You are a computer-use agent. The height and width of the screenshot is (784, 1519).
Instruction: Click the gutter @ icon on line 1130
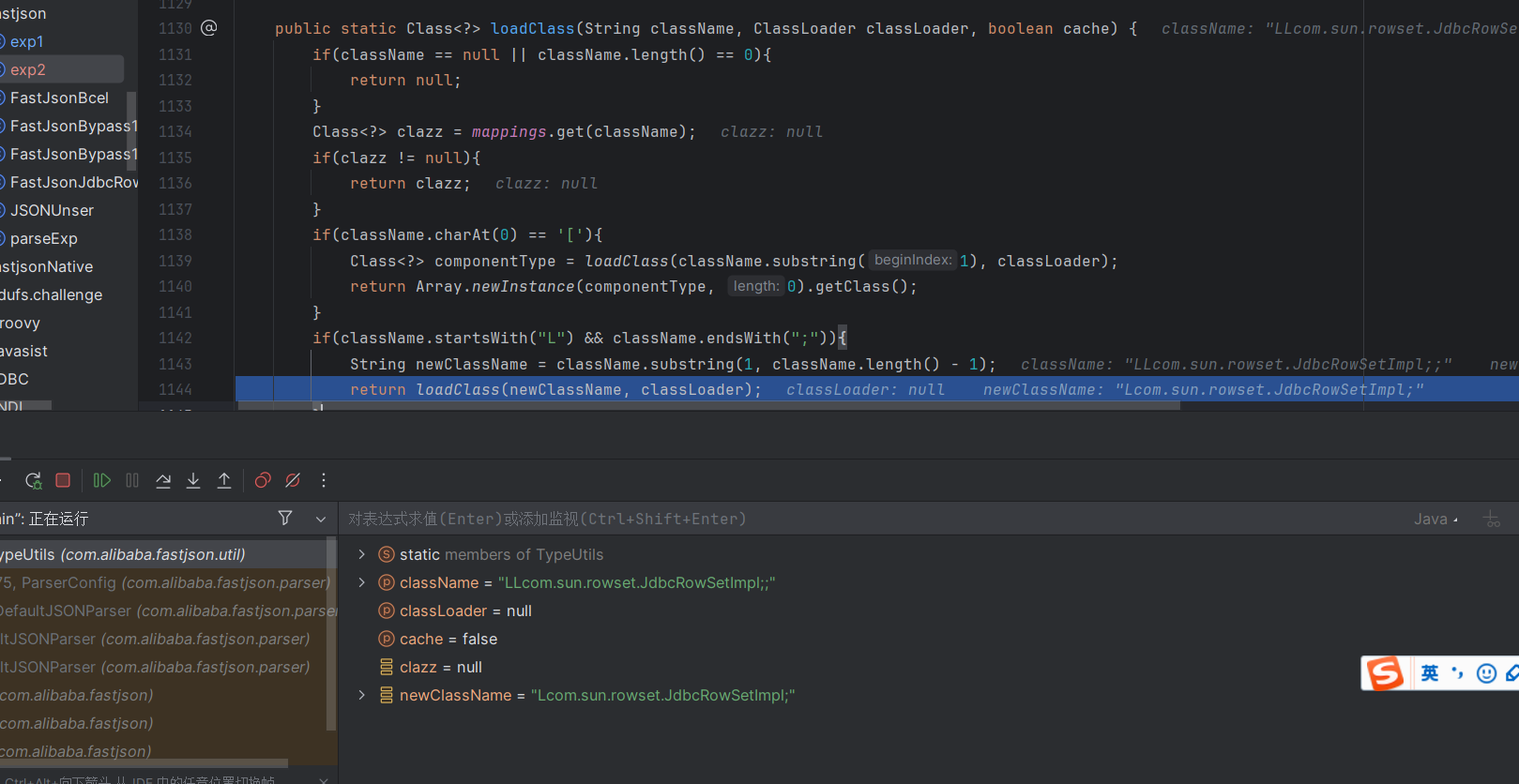click(209, 28)
